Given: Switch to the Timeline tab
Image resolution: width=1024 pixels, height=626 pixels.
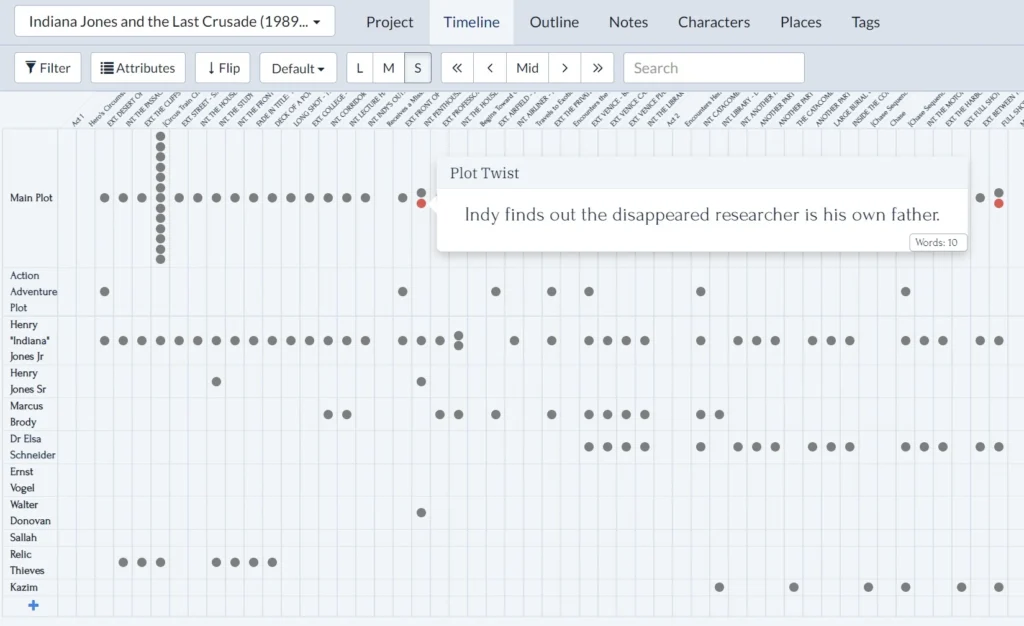Looking at the screenshot, I should (472, 22).
